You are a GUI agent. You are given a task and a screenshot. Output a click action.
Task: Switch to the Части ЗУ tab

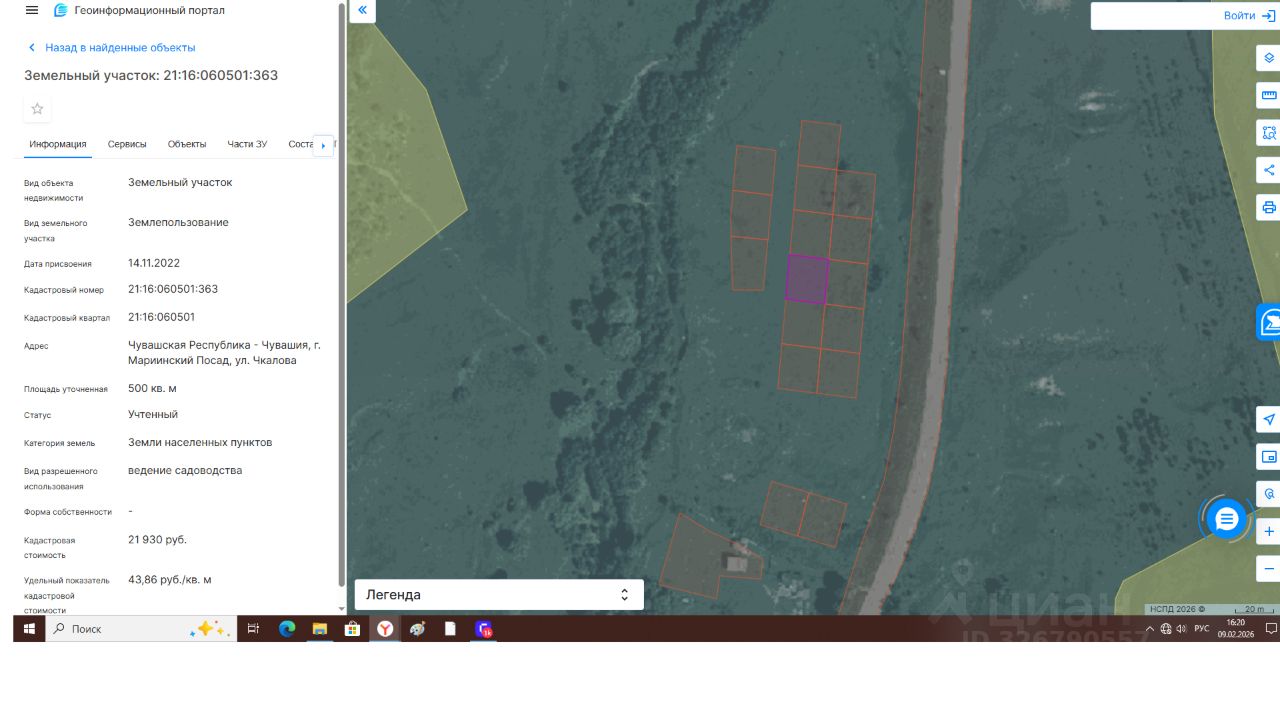click(x=247, y=144)
